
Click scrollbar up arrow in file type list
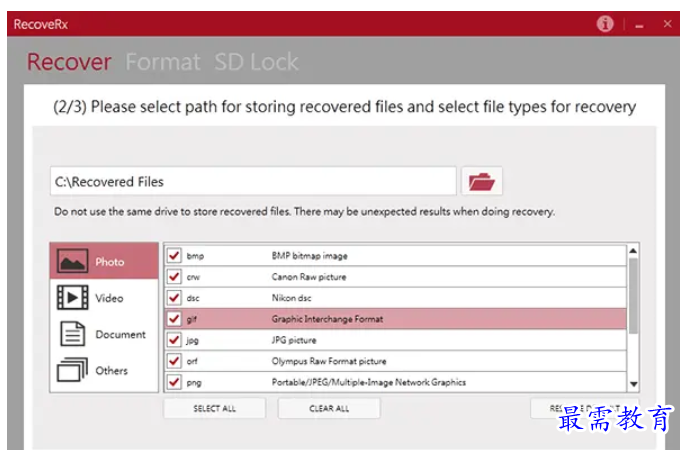click(x=633, y=251)
